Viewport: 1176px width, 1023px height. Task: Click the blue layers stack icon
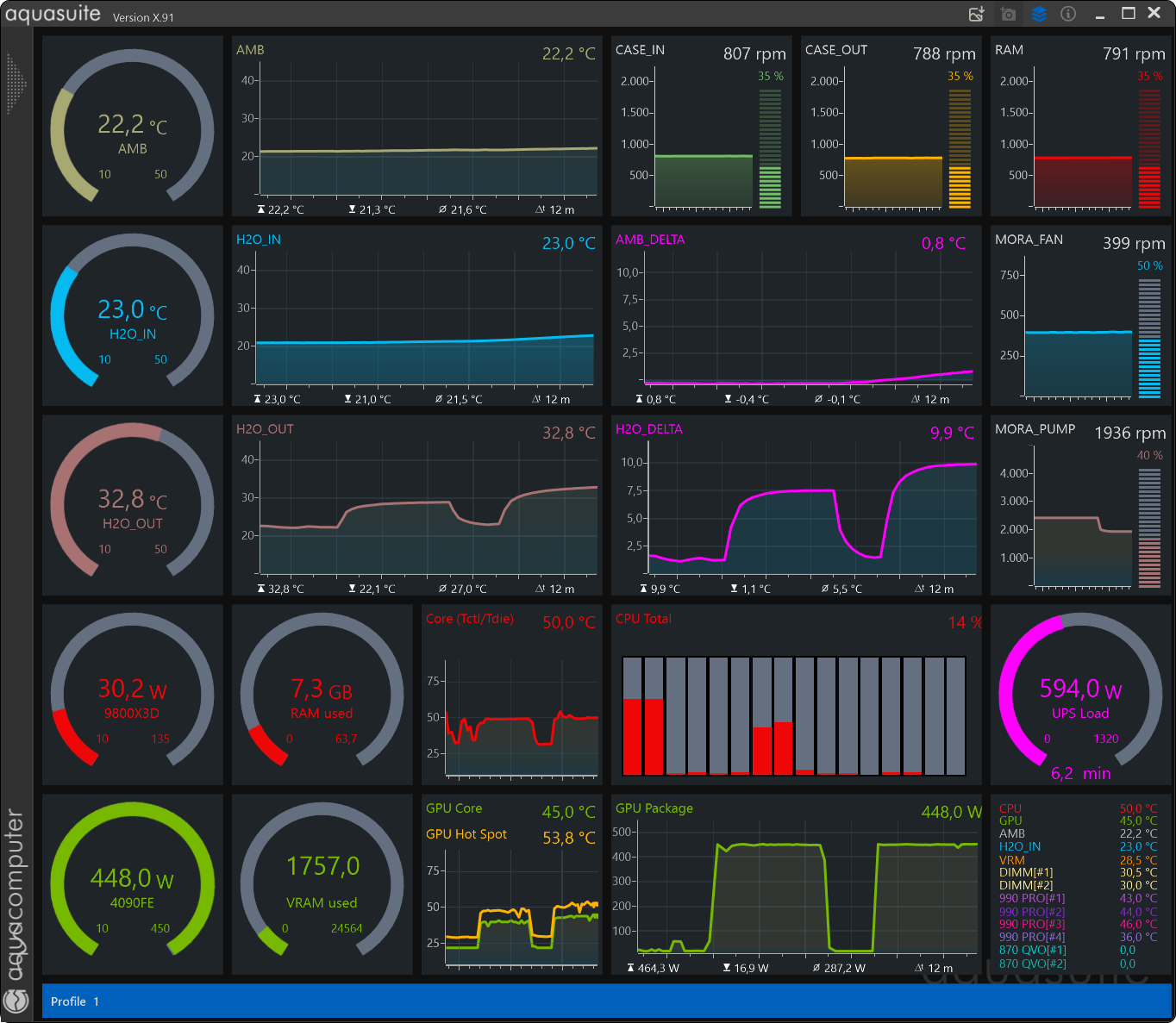pos(1039,14)
